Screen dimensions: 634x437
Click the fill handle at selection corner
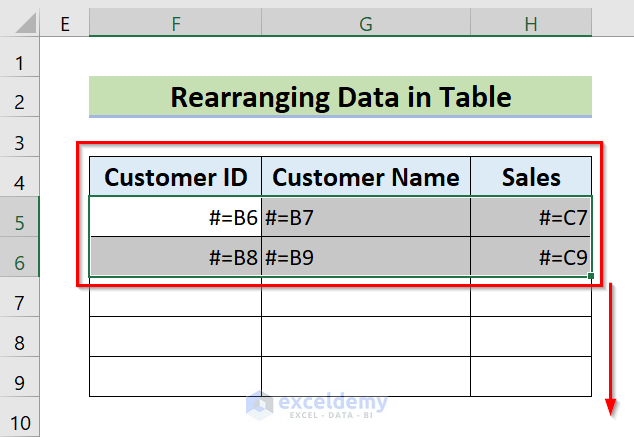592,277
